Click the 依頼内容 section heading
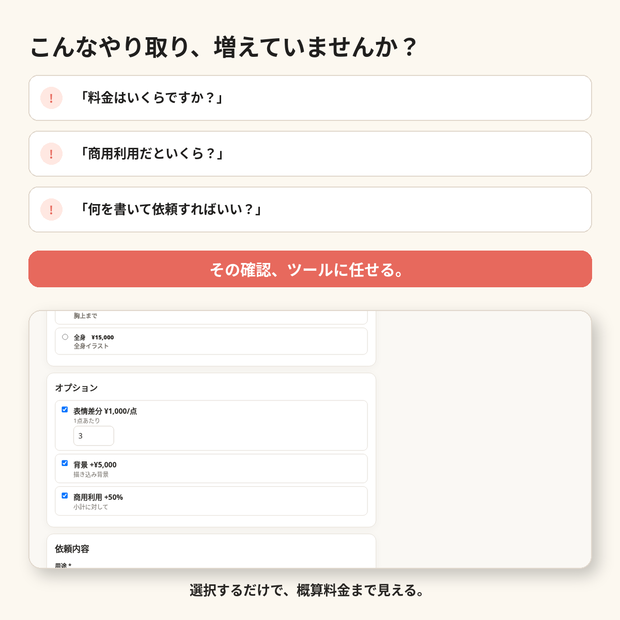Image resolution: width=620 pixels, height=620 pixels. [72, 549]
